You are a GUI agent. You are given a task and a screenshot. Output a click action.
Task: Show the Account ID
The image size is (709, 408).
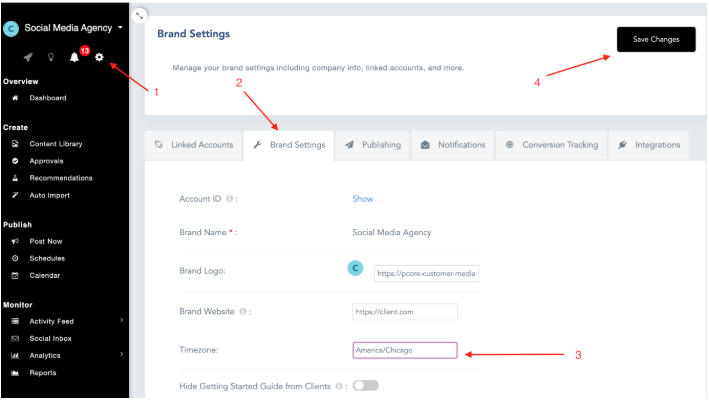pyautogui.click(x=362, y=199)
